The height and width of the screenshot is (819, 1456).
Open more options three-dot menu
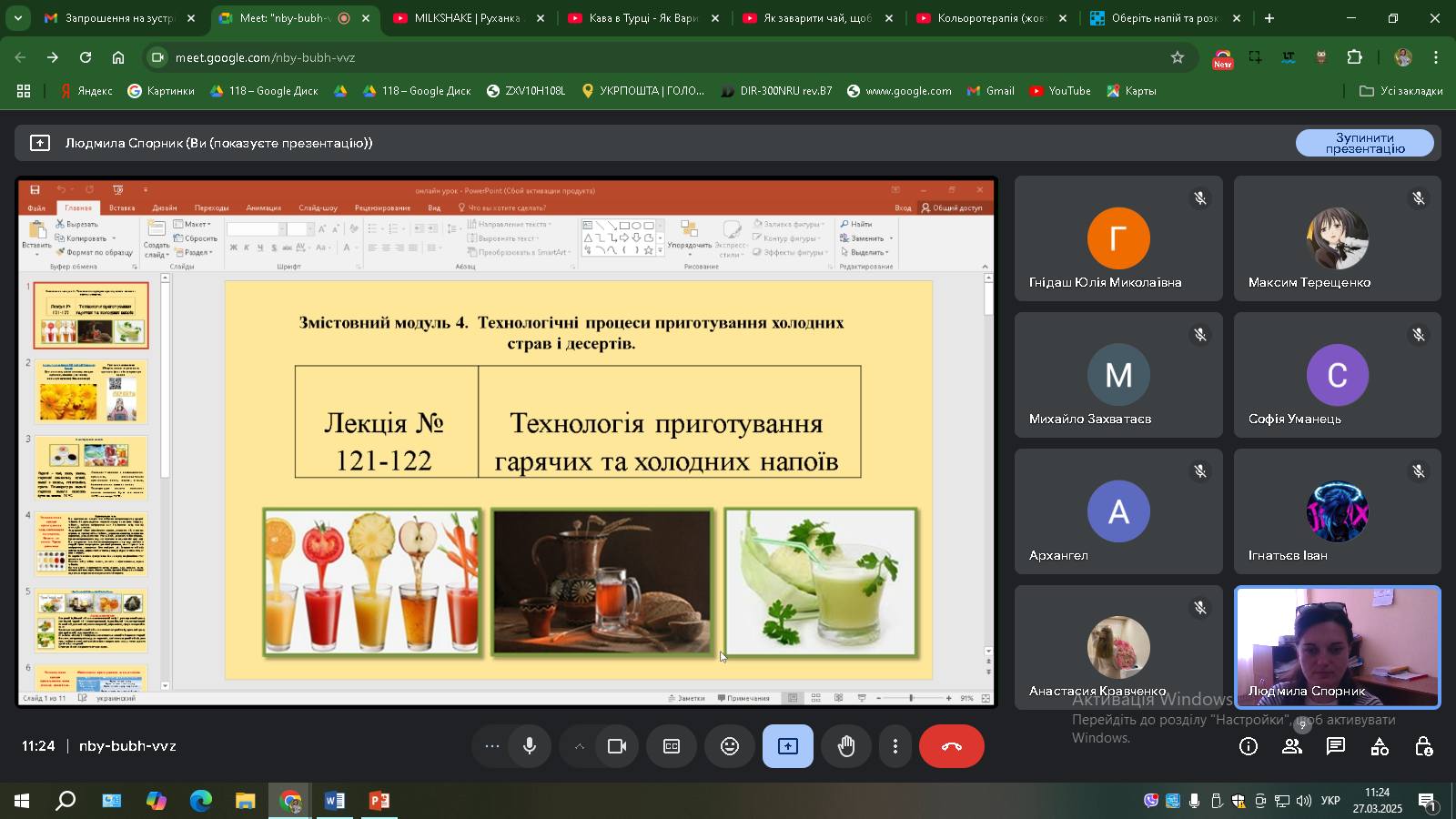895,746
